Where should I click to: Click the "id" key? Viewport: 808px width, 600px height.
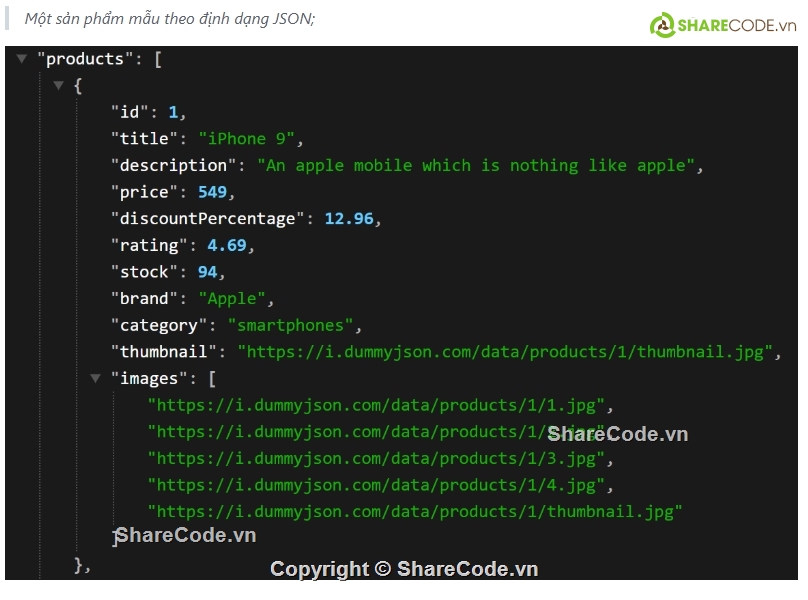[x=129, y=112]
